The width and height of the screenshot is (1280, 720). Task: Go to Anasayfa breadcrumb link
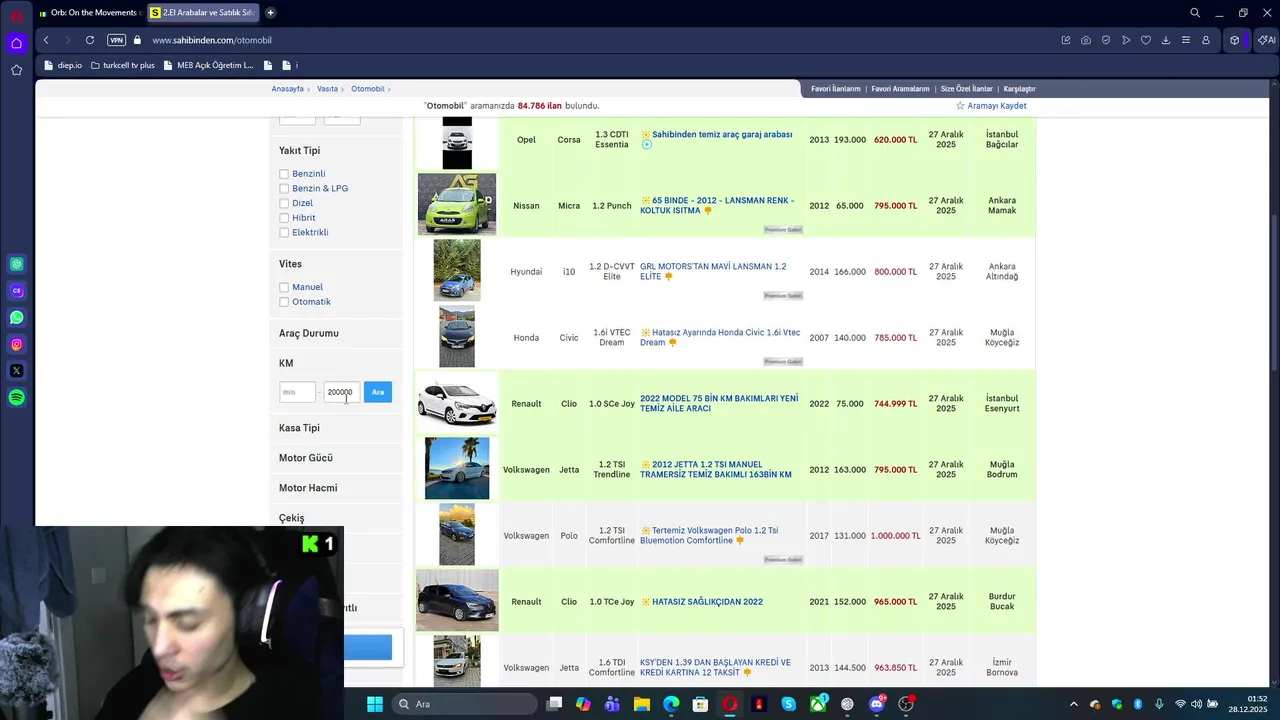288,89
